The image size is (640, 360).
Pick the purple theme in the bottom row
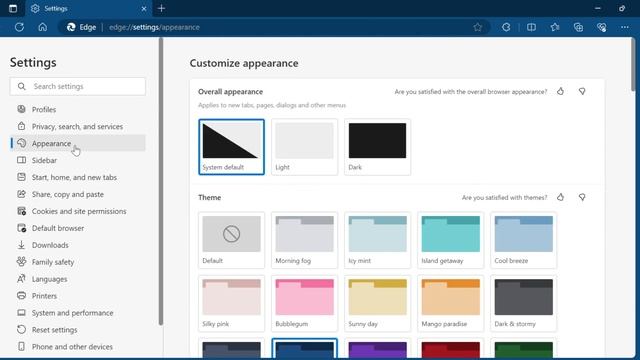378,349
